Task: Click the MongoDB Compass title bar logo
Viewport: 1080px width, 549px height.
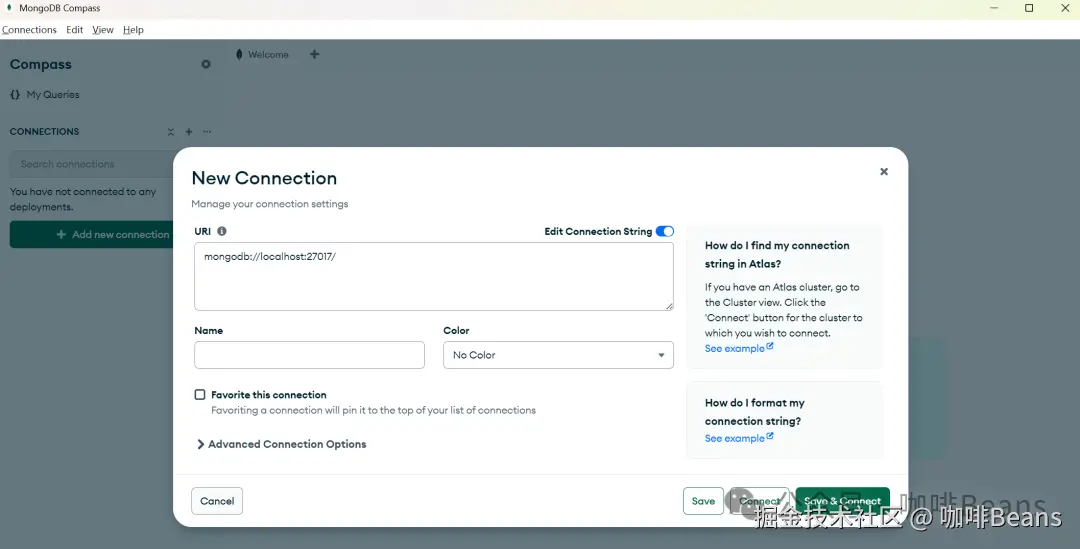Action: (x=9, y=8)
